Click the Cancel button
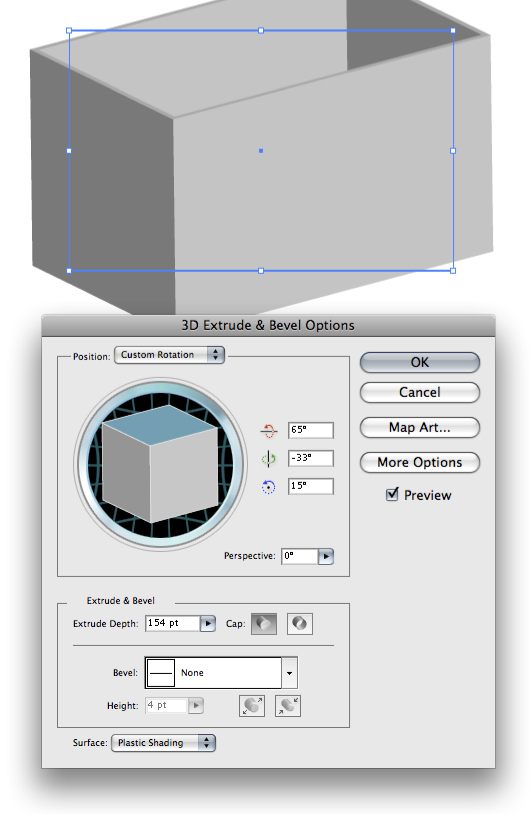This screenshot has height=814, width=530. tap(419, 392)
